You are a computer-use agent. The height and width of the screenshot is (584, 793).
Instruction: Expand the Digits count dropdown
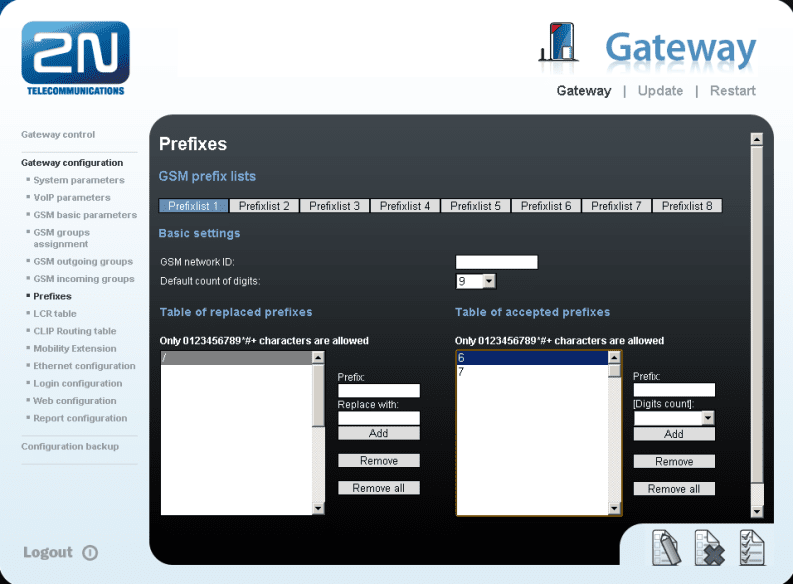coord(708,418)
